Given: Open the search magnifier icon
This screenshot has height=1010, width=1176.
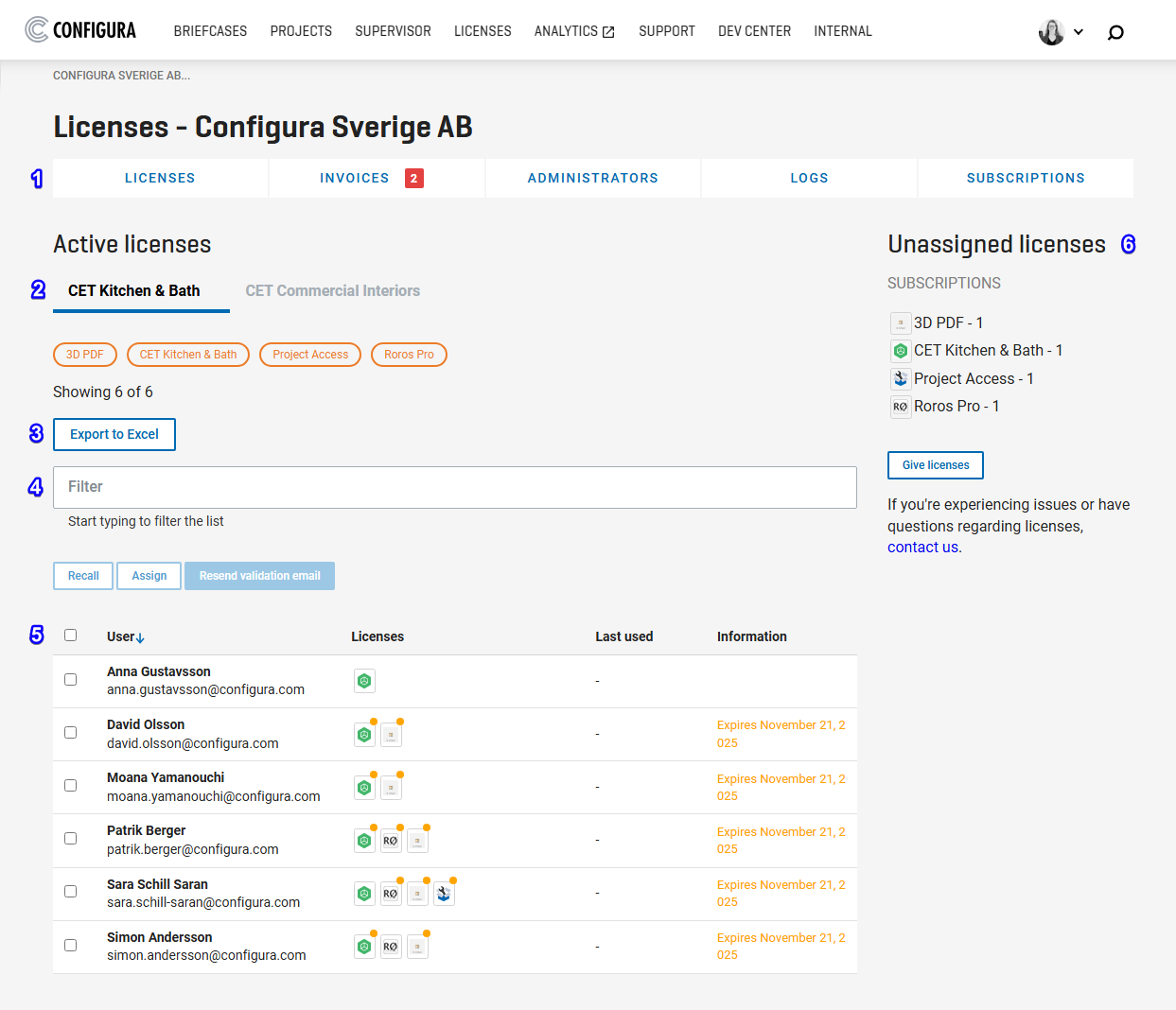Looking at the screenshot, I should point(1115,32).
